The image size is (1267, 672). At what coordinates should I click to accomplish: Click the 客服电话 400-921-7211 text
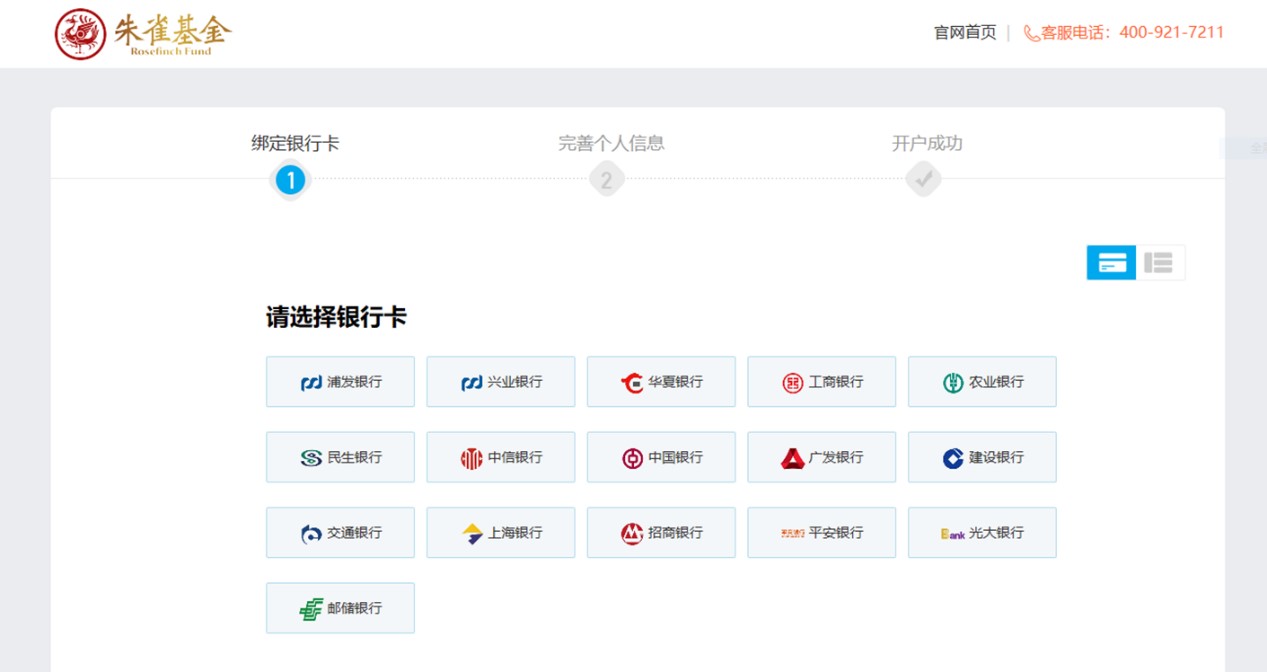(1133, 32)
